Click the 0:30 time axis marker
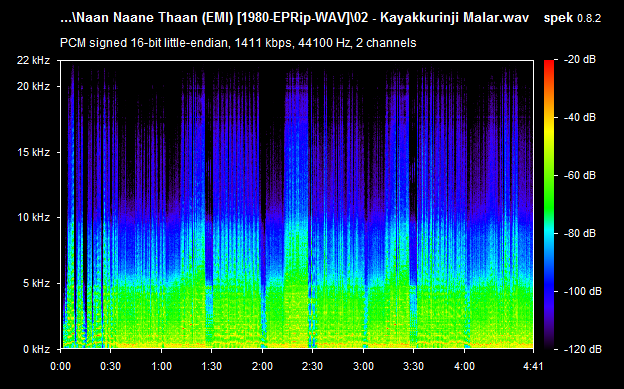 (x=111, y=366)
